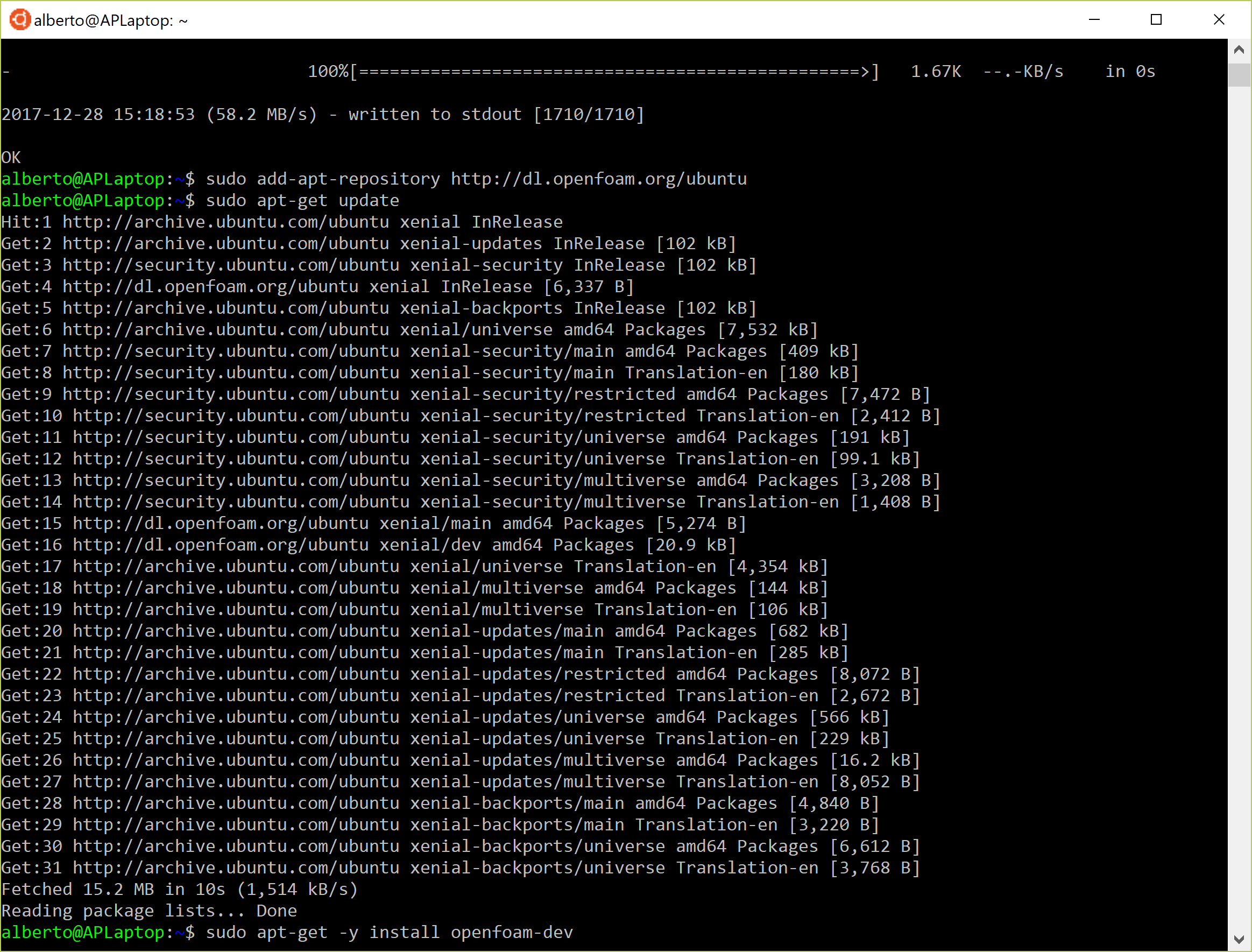Minimize the alberto@APLaptop terminal window
Screen dimensions: 1252x952
click(x=1094, y=20)
